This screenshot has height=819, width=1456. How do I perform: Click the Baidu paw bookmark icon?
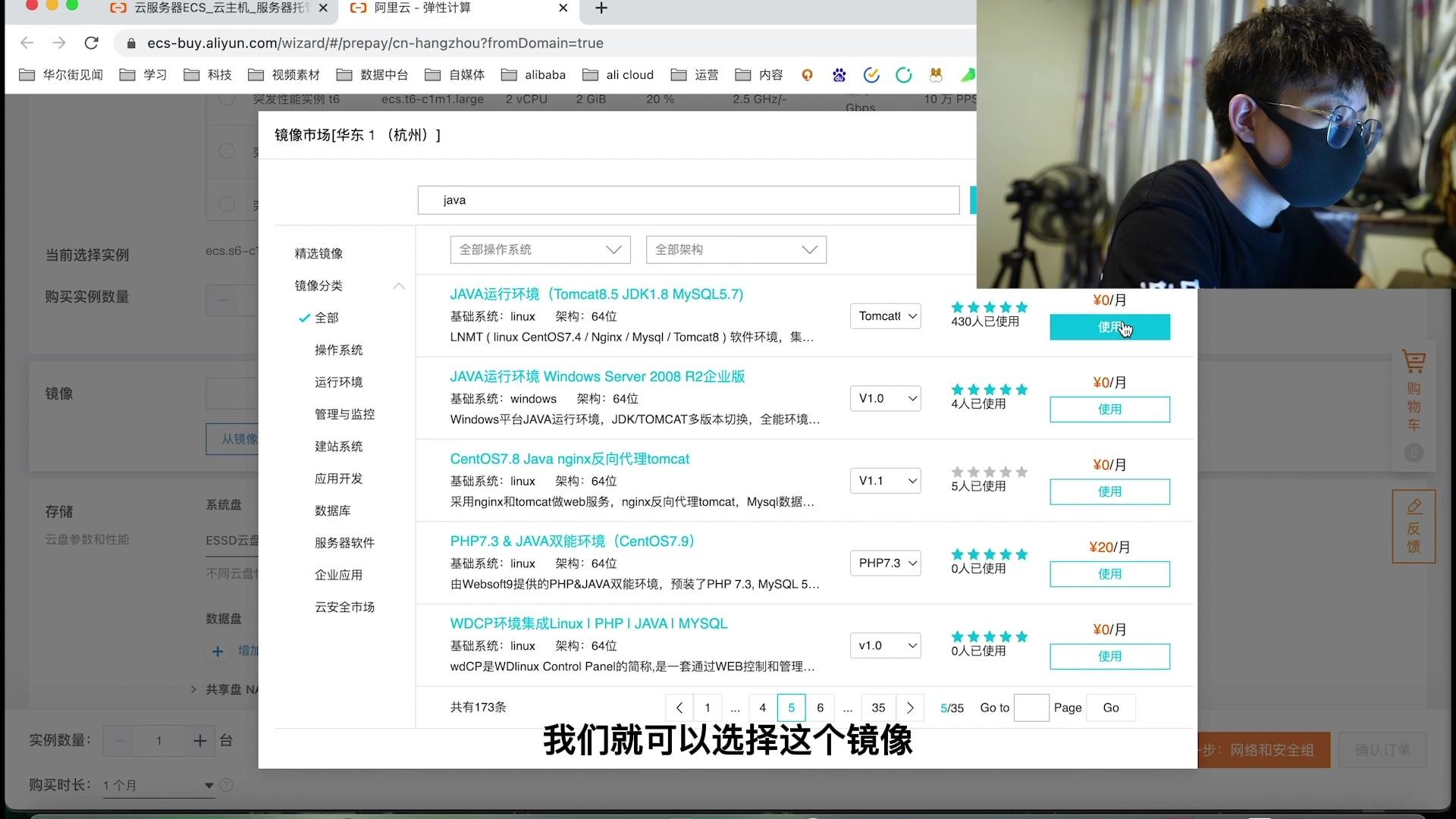pos(839,74)
